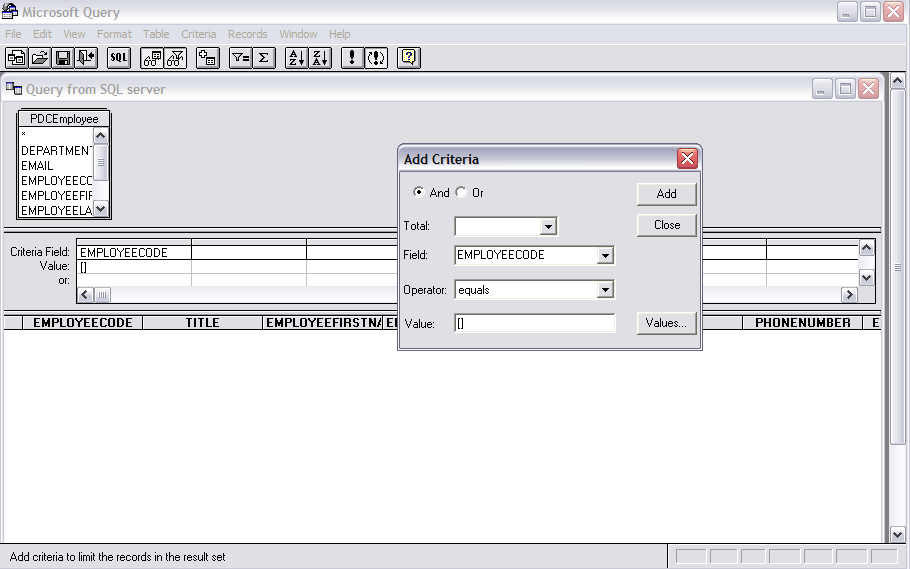Click the EMPLOYEECODE column header
Screen dimensions: 910x569
click(82, 323)
